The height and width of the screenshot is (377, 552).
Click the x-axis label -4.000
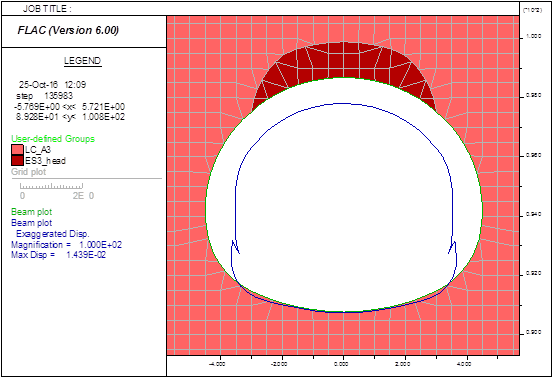(217, 364)
